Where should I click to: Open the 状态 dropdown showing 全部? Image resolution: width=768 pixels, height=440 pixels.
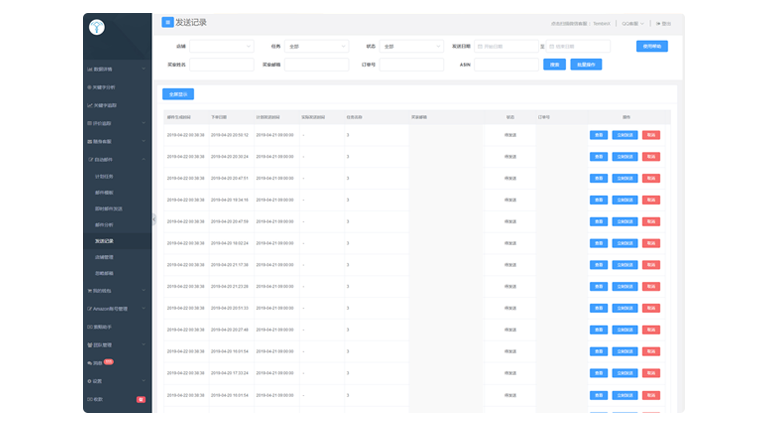411,46
